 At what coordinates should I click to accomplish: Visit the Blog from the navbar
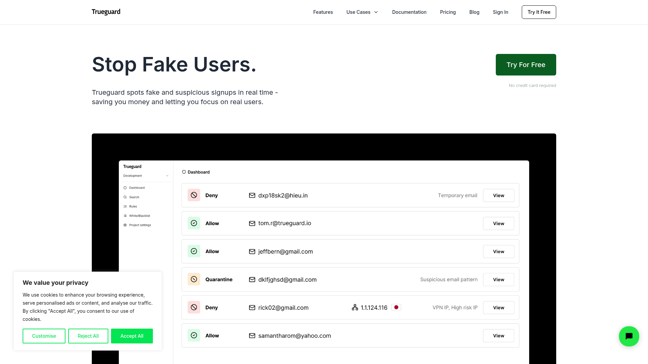pos(474,12)
